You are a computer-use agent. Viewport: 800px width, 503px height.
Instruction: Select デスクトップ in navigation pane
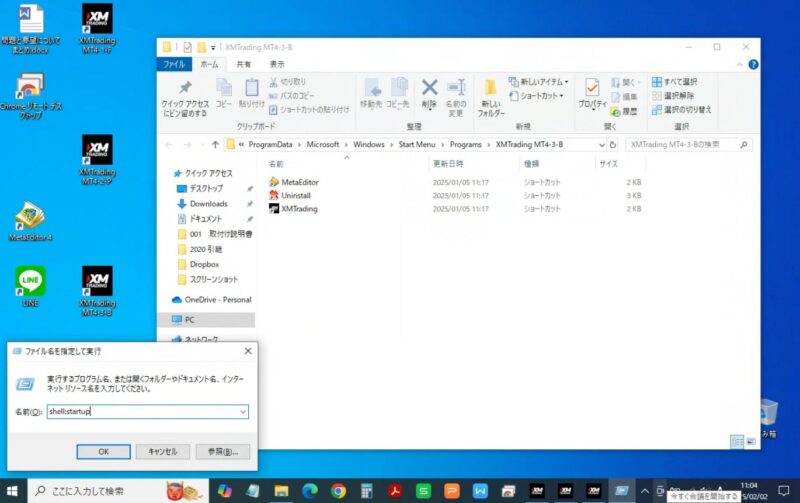point(207,188)
